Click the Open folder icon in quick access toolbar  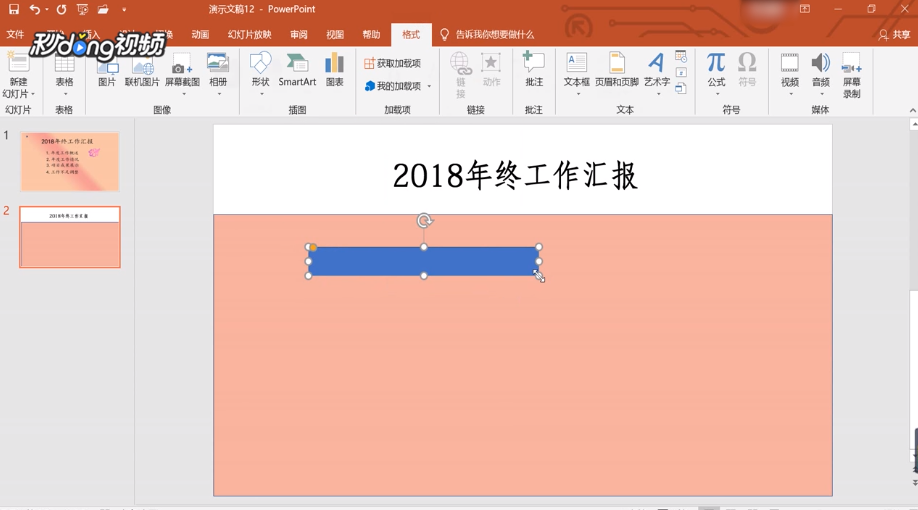[x=103, y=9]
